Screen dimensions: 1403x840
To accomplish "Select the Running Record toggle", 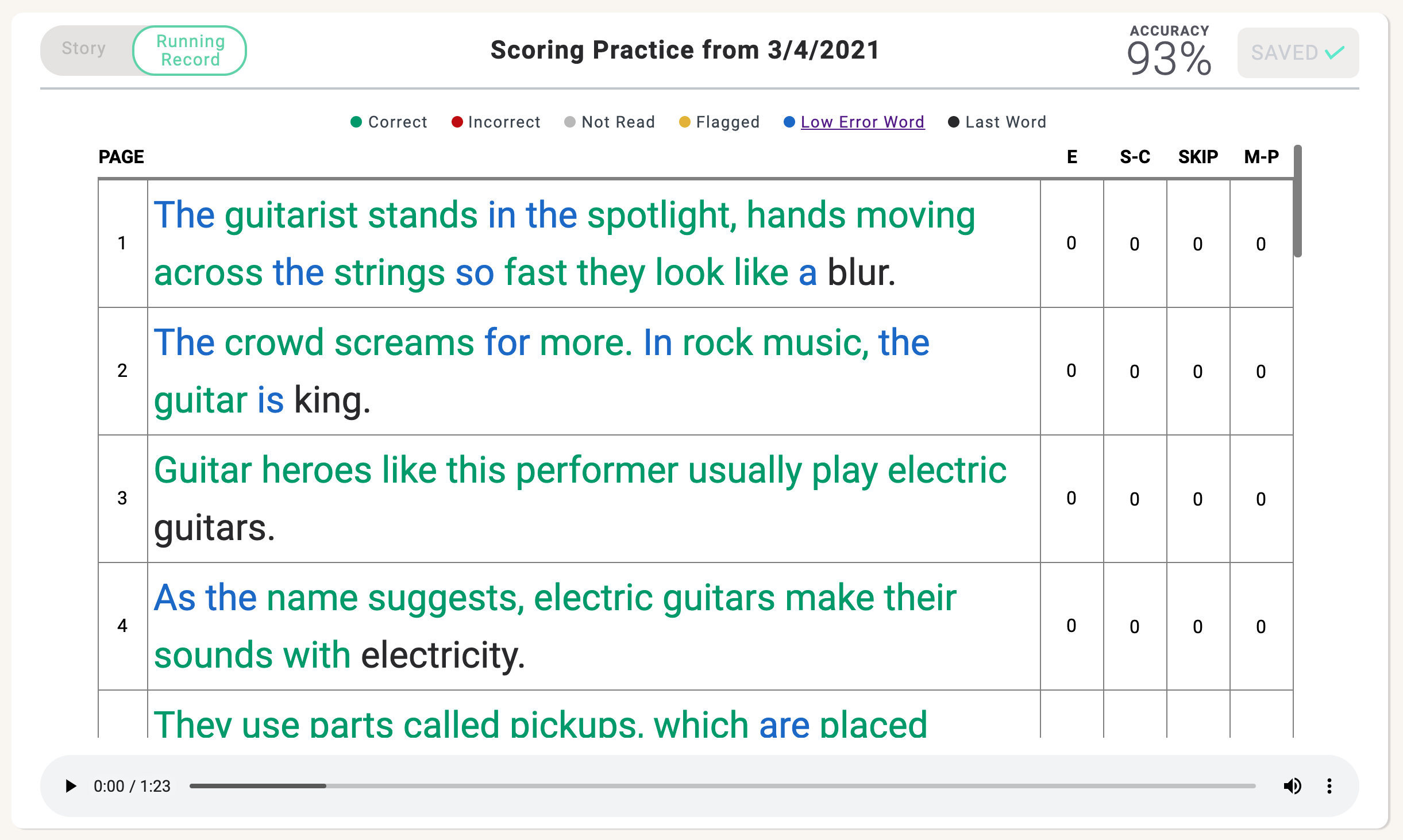I will click(190, 51).
